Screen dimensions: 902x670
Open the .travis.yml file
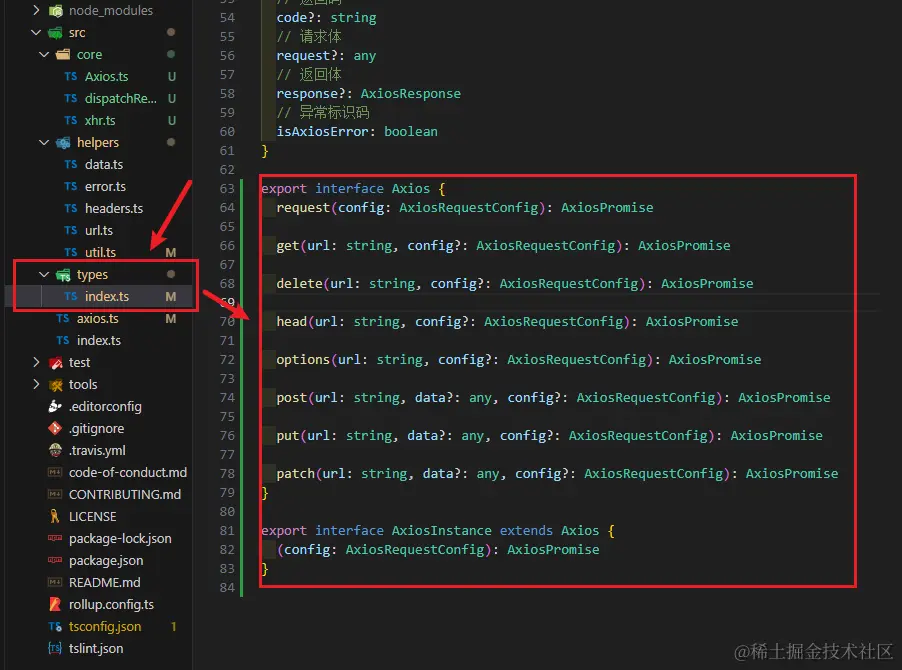tap(97, 450)
